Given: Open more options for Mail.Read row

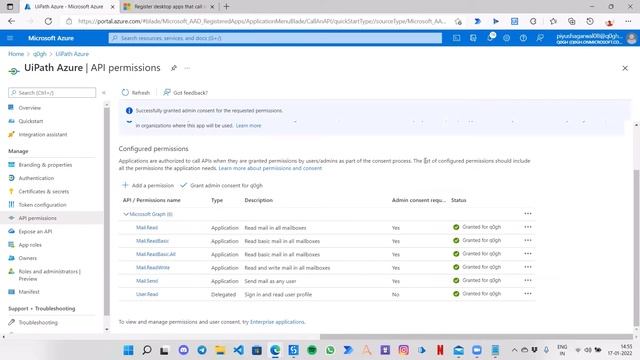Looking at the screenshot, I should point(528,227).
